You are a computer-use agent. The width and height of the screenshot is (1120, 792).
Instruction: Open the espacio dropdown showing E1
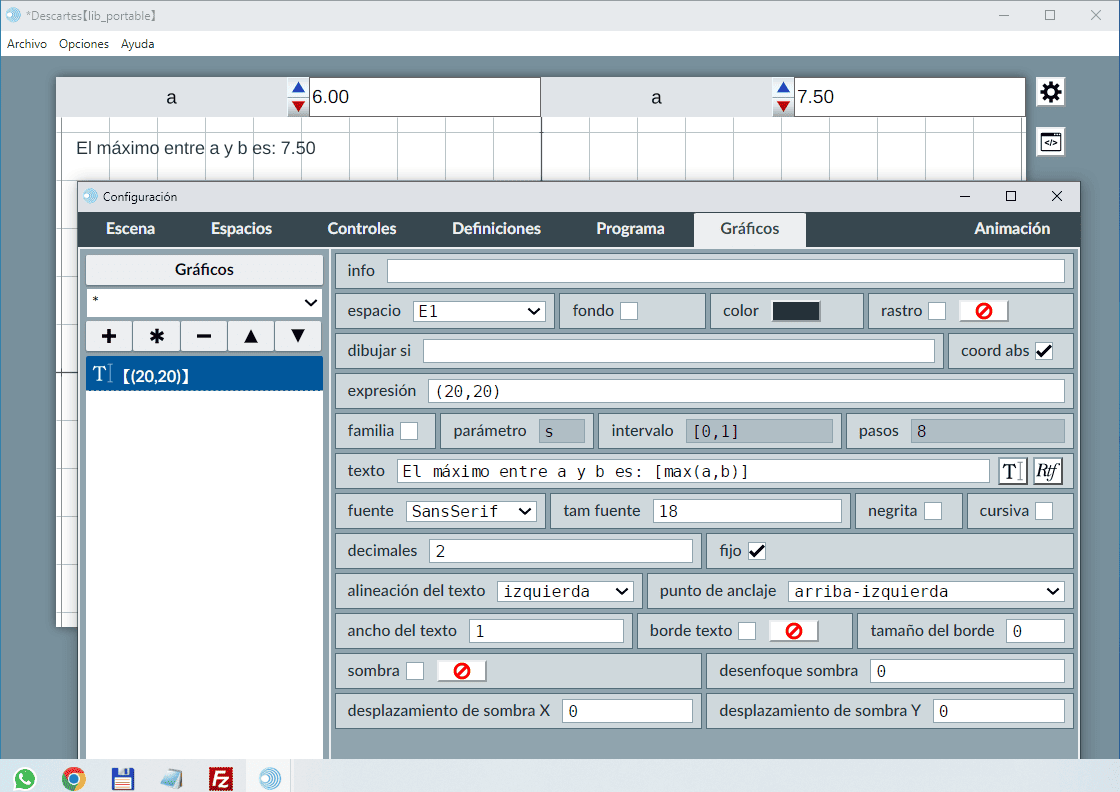[479, 311]
